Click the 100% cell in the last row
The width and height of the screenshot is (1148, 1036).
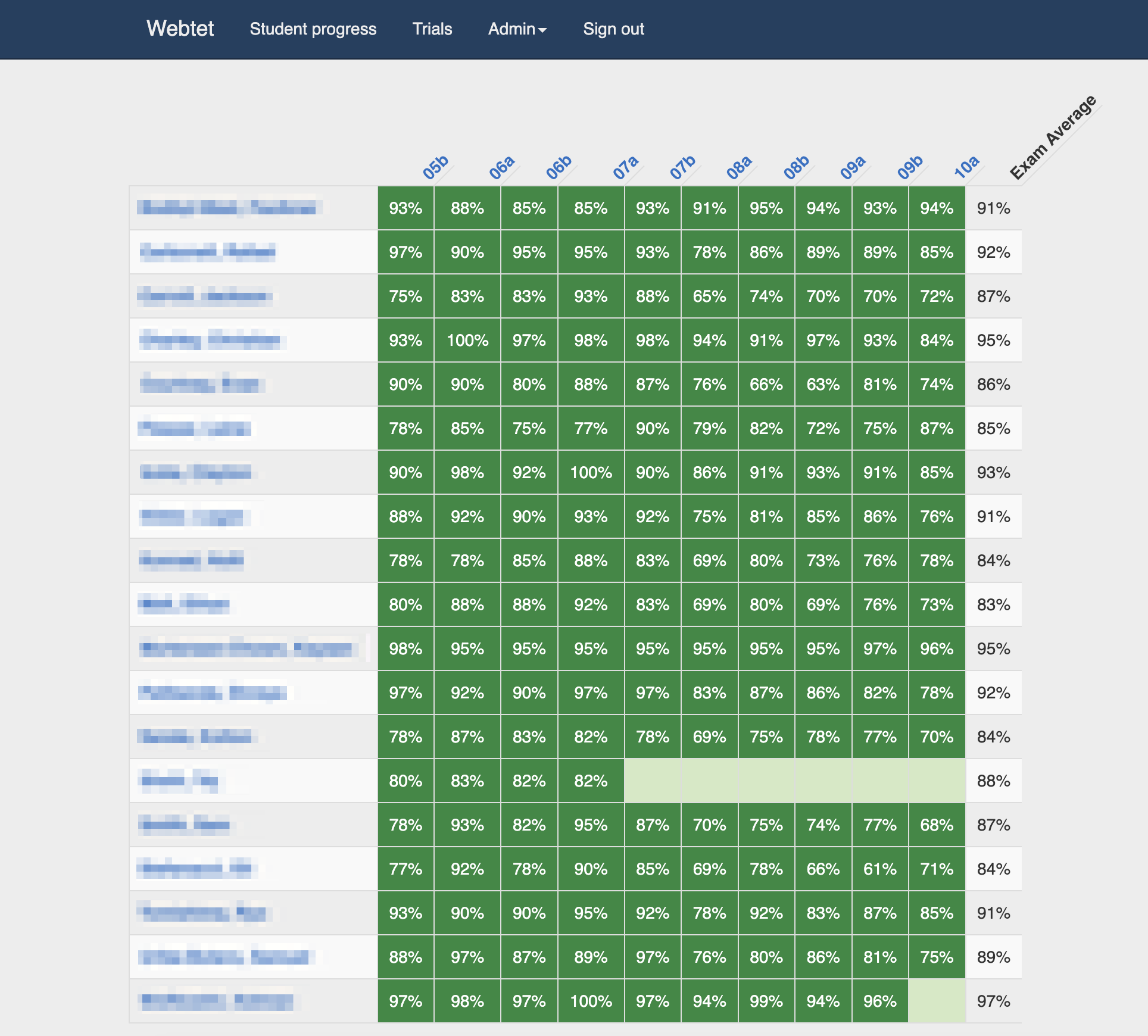[591, 1001]
